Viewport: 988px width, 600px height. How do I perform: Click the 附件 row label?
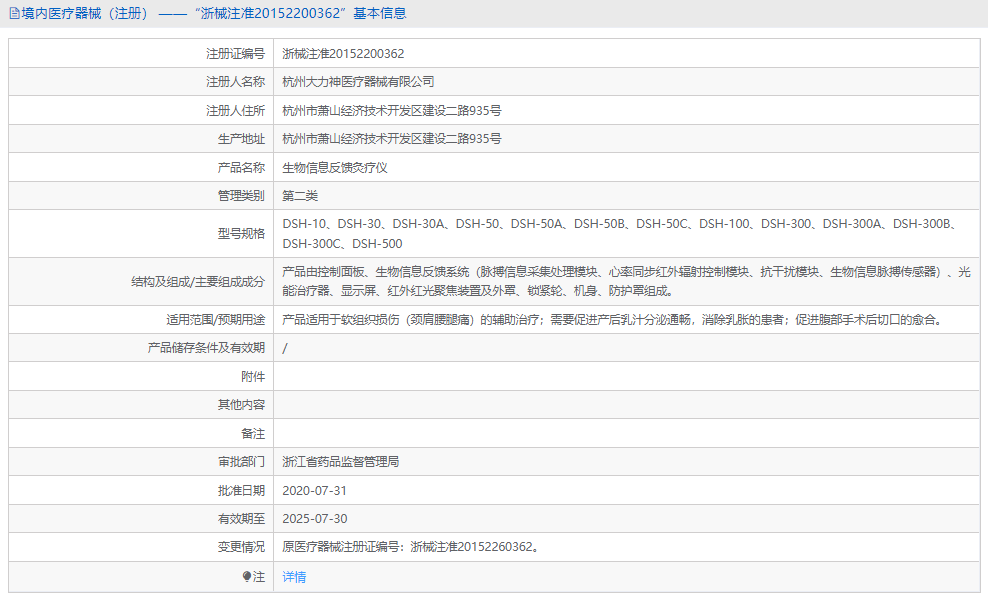pyautogui.click(x=253, y=377)
